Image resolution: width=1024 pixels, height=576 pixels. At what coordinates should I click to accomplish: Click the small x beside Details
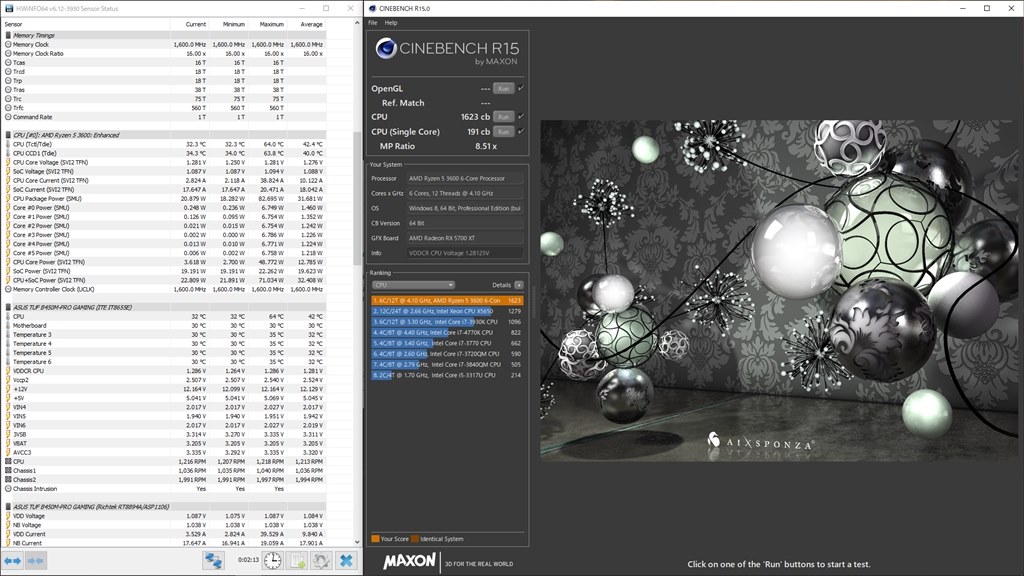tap(521, 284)
